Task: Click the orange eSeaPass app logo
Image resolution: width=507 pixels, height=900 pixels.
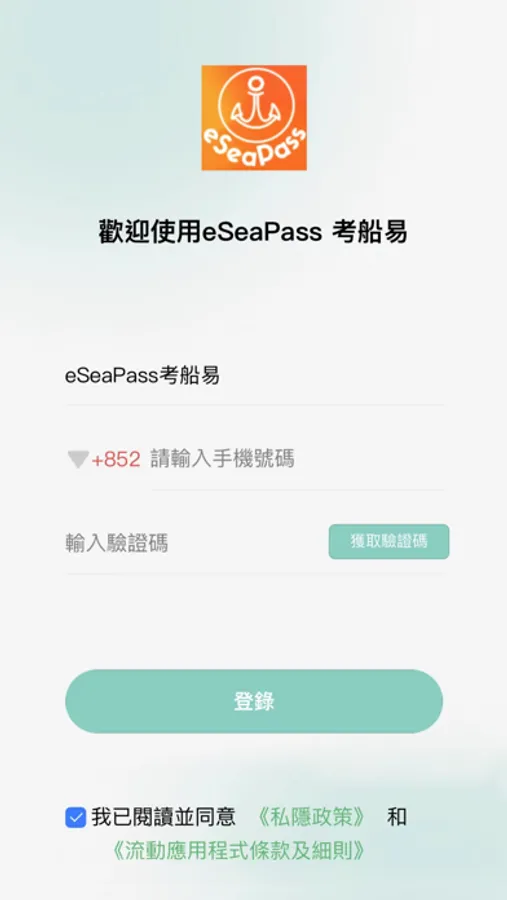Action: pyautogui.click(x=254, y=118)
